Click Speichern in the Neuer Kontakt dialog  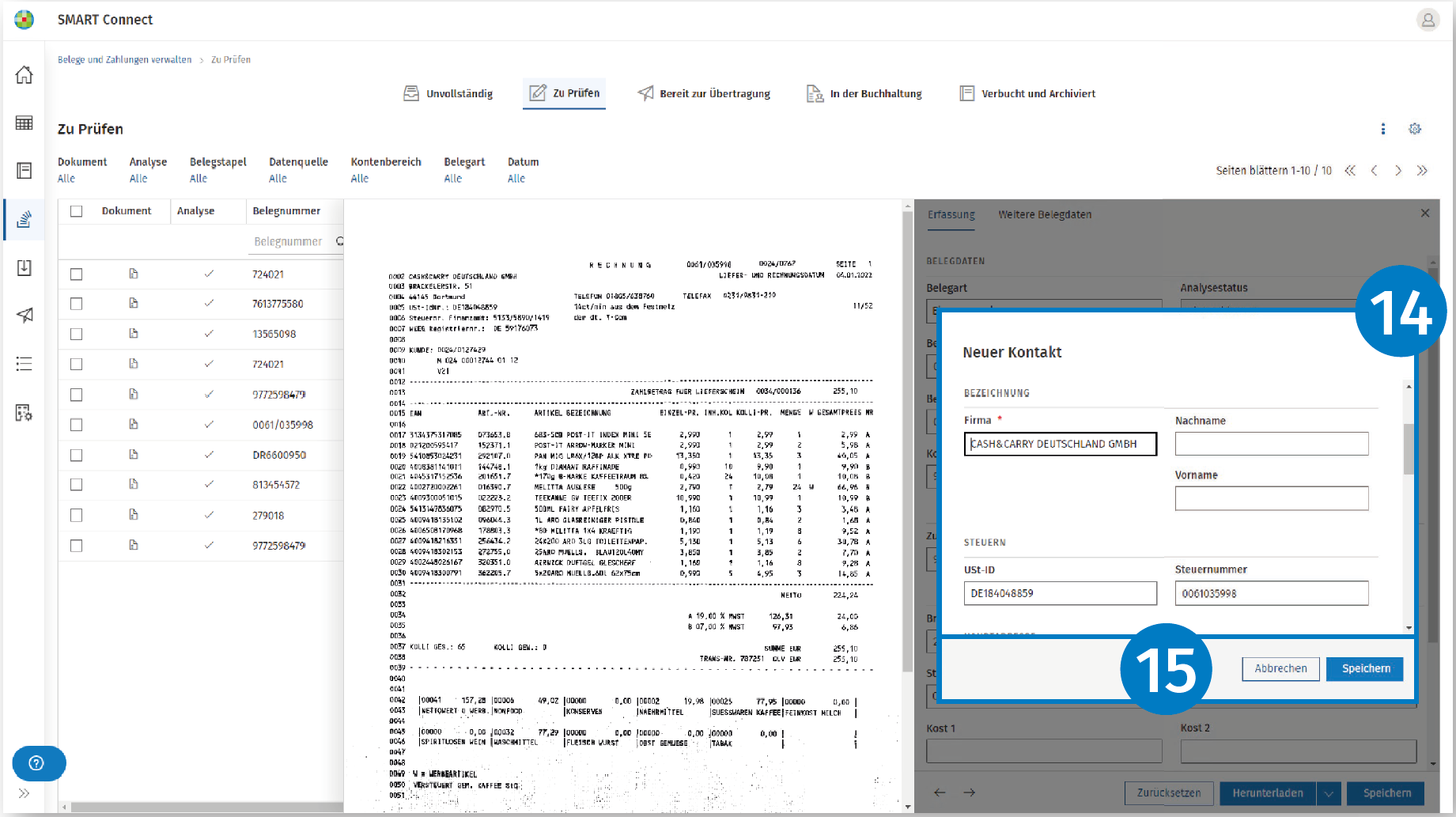click(x=1365, y=668)
